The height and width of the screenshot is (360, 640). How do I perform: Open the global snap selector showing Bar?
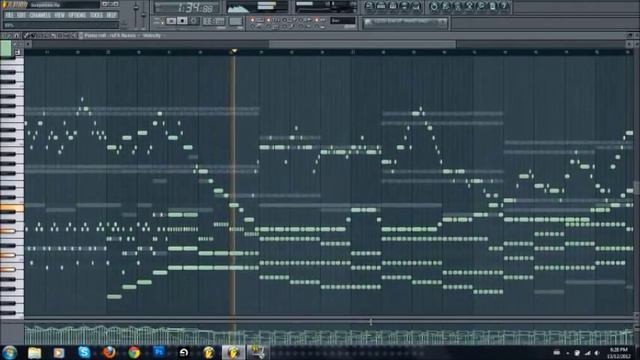(342, 20)
